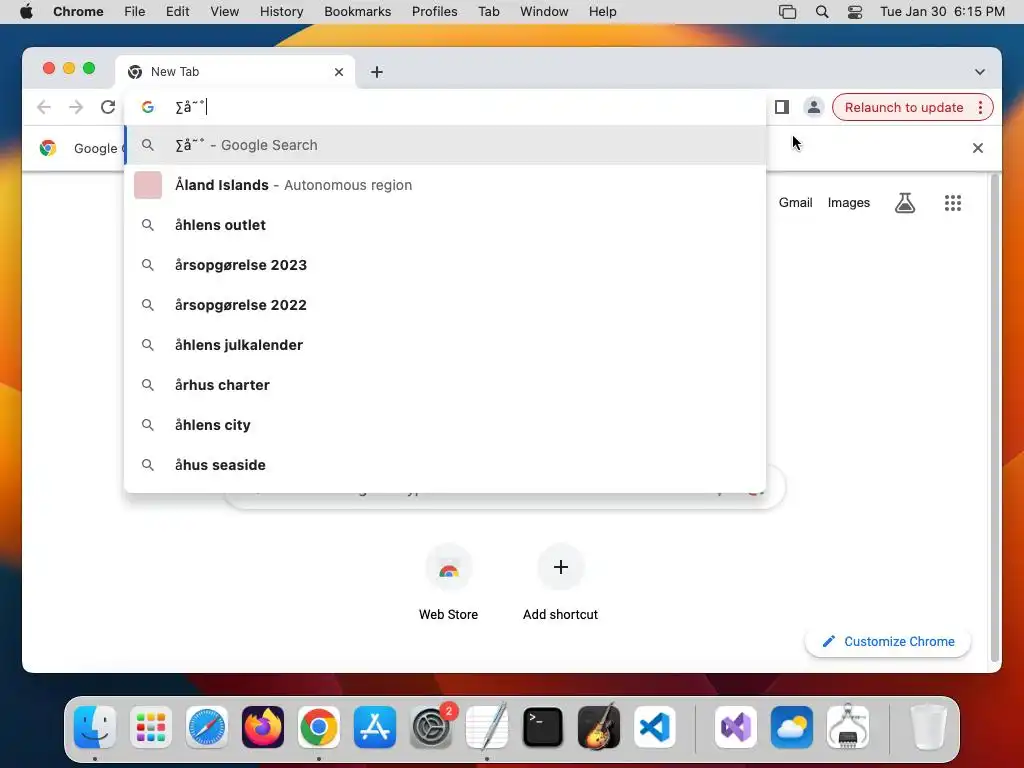Open the History menu
1024x768 pixels.
281,12
